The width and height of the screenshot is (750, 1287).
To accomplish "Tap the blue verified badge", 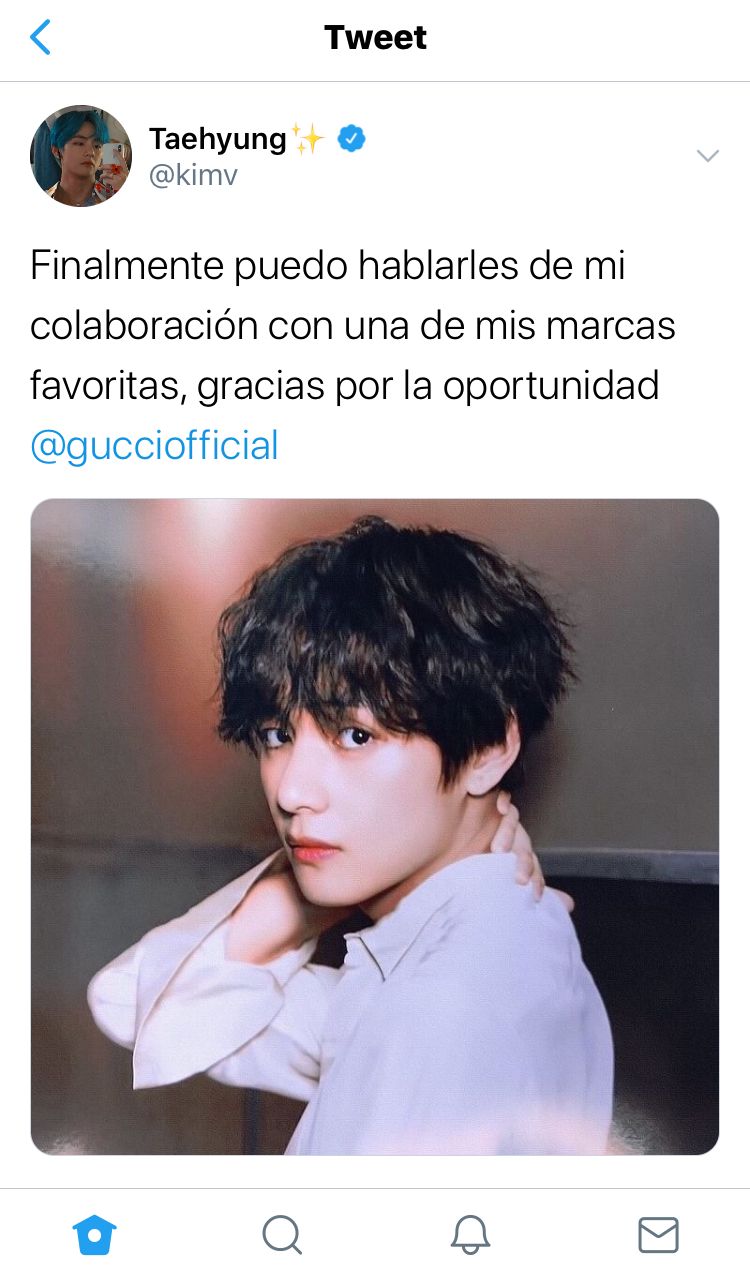I will (350, 139).
